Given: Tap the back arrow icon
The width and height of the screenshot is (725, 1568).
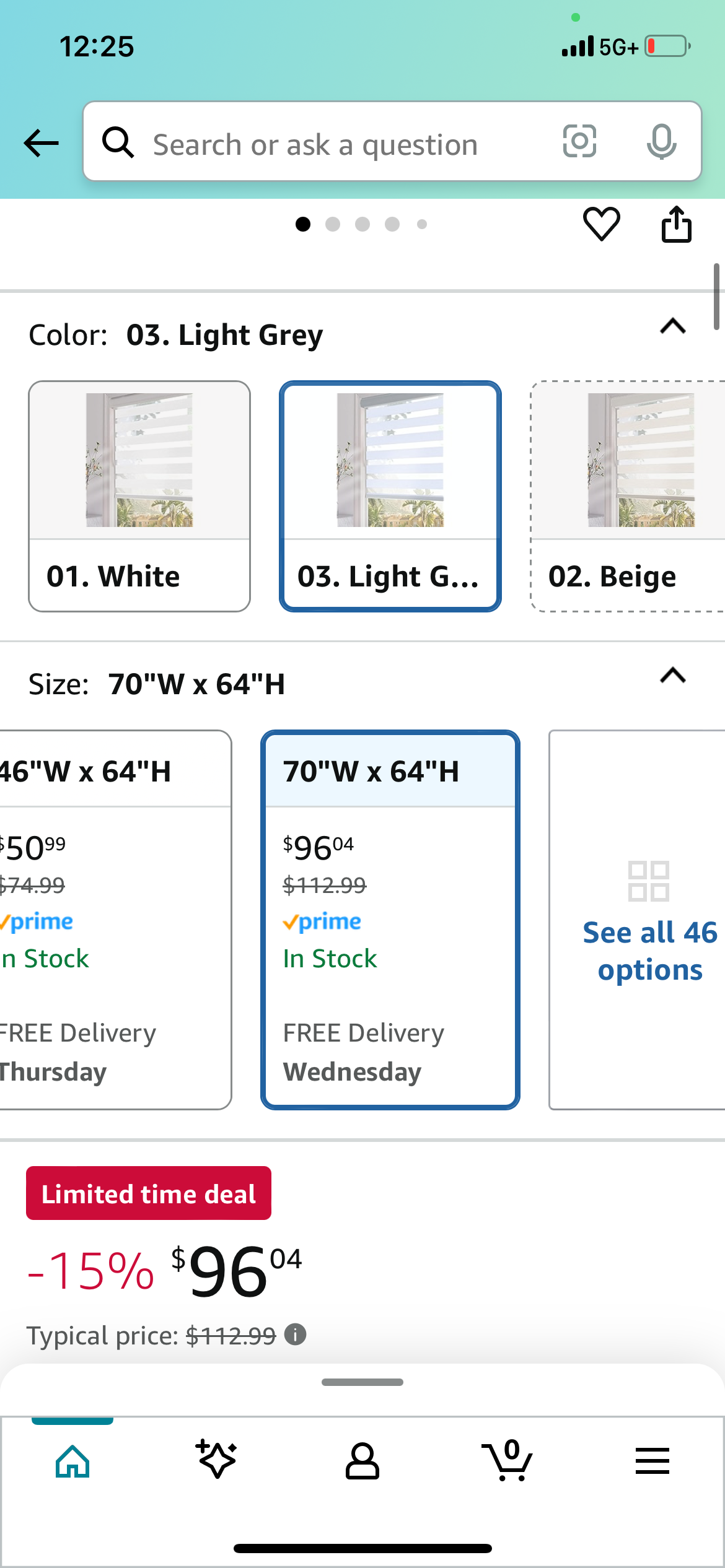Looking at the screenshot, I should click(x=41, y=143).
